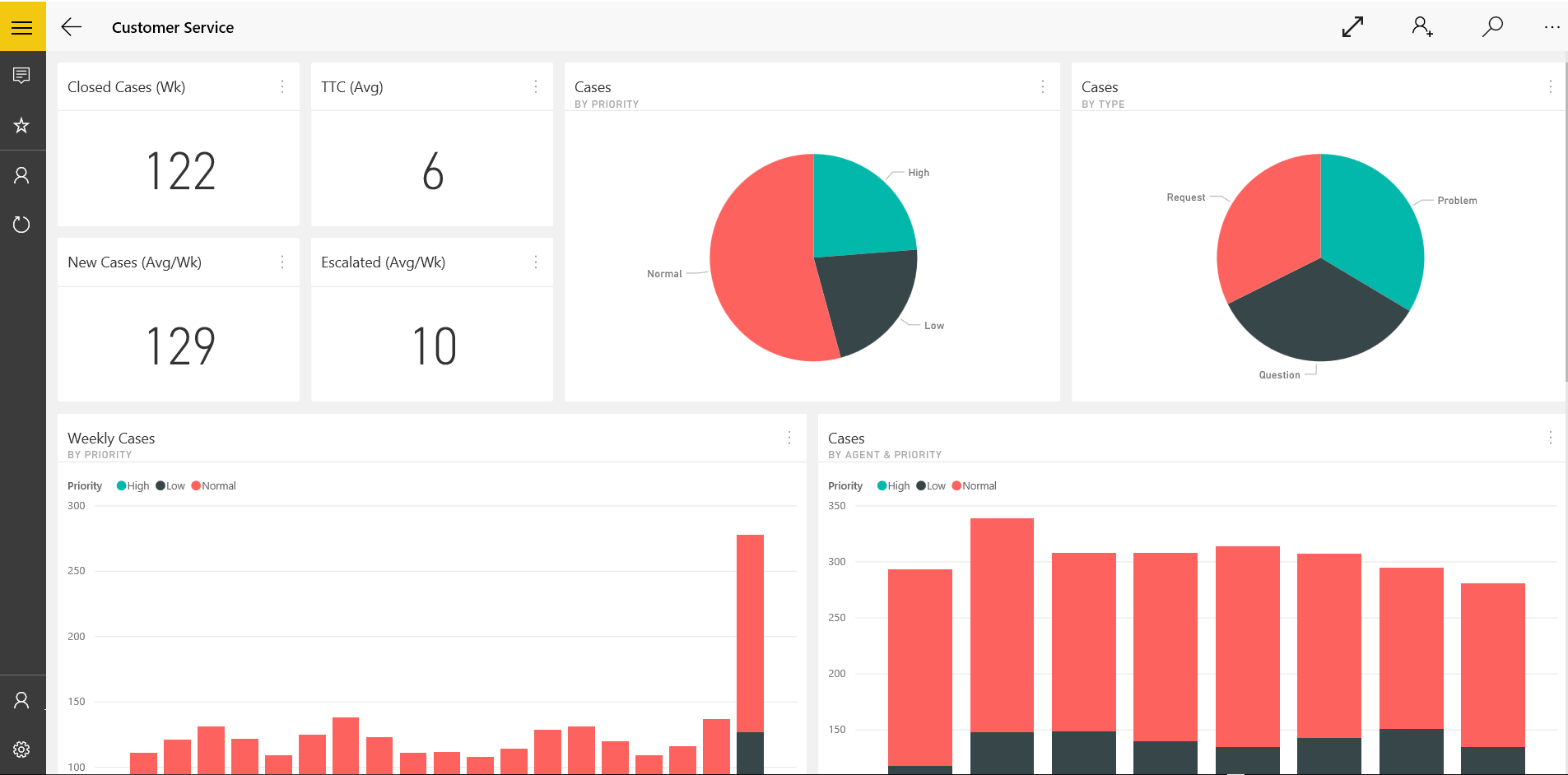
Task: Click the Customer Service dashboard title
Action: pos(173,27)
